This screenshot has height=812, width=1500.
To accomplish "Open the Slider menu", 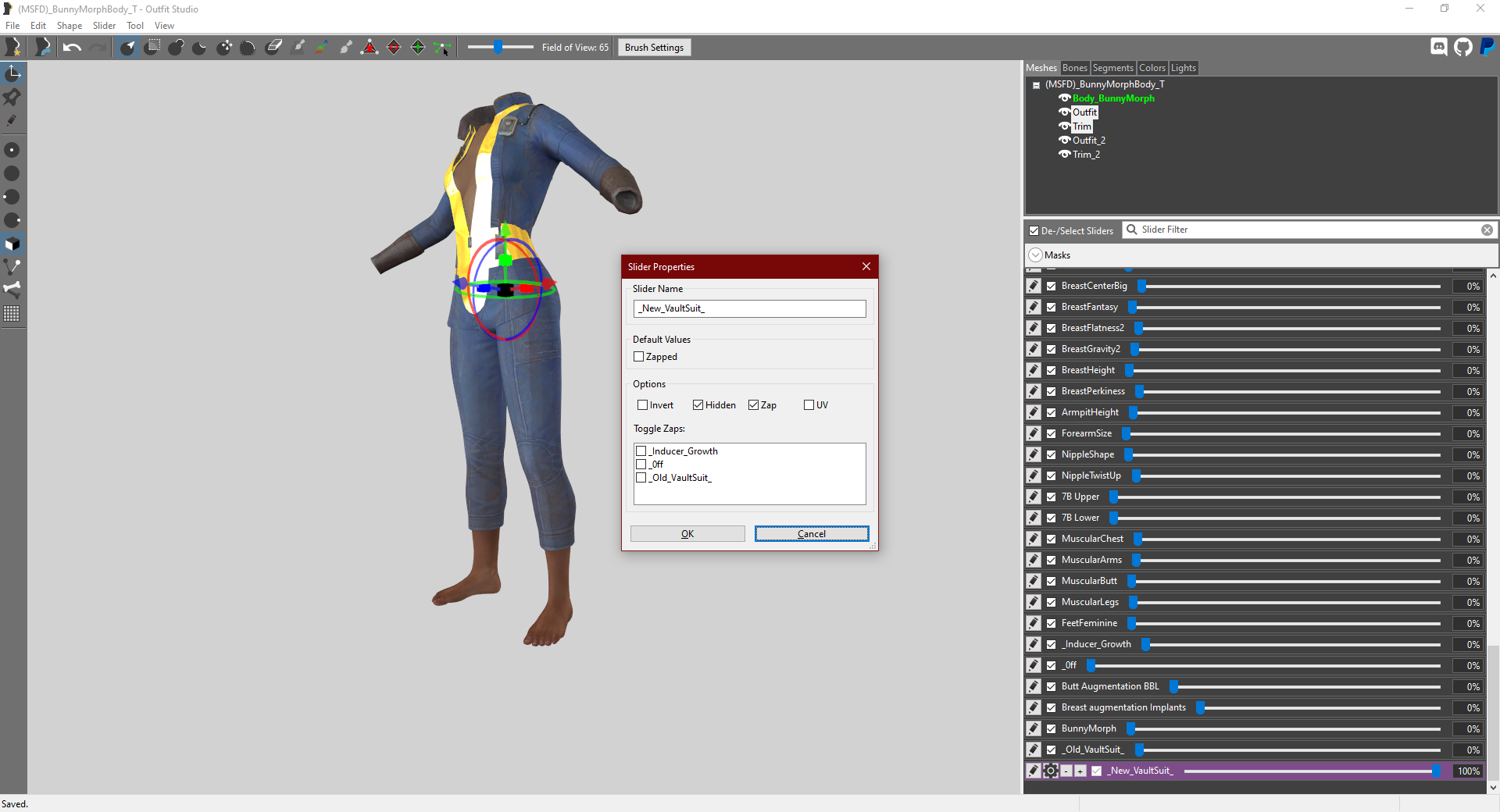I will tap(104, 26).
